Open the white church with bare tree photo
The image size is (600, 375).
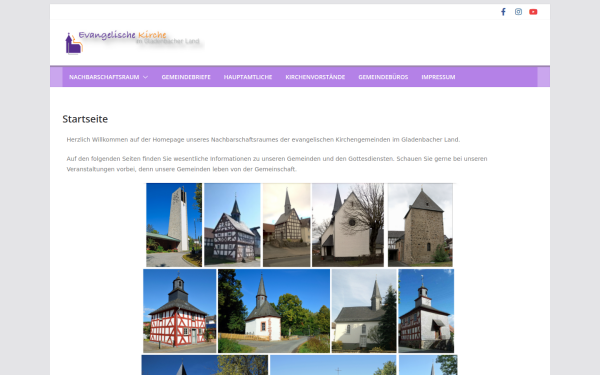(x=348, y=225)
